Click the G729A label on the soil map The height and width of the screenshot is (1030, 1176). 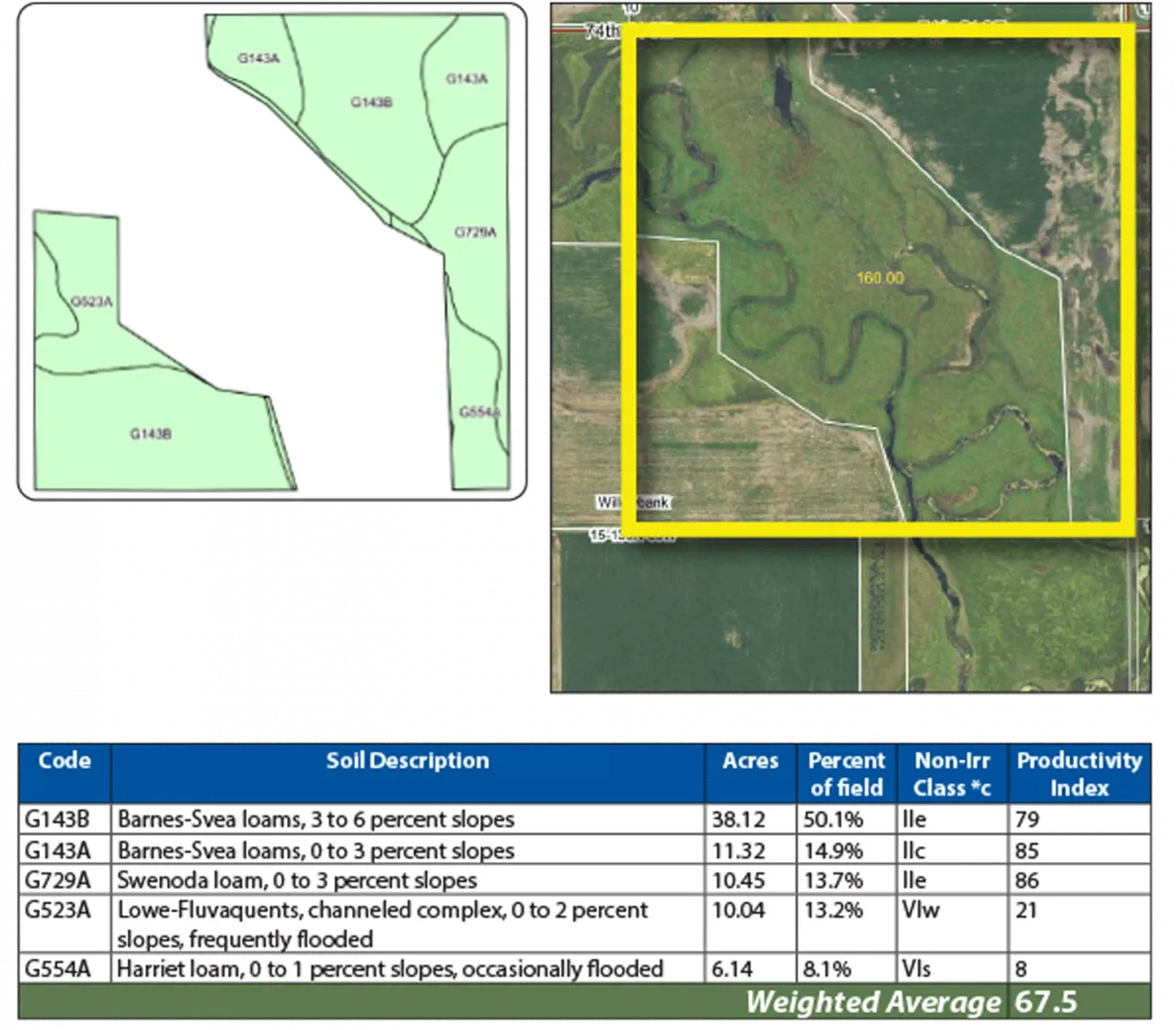[x=475, y=232]
